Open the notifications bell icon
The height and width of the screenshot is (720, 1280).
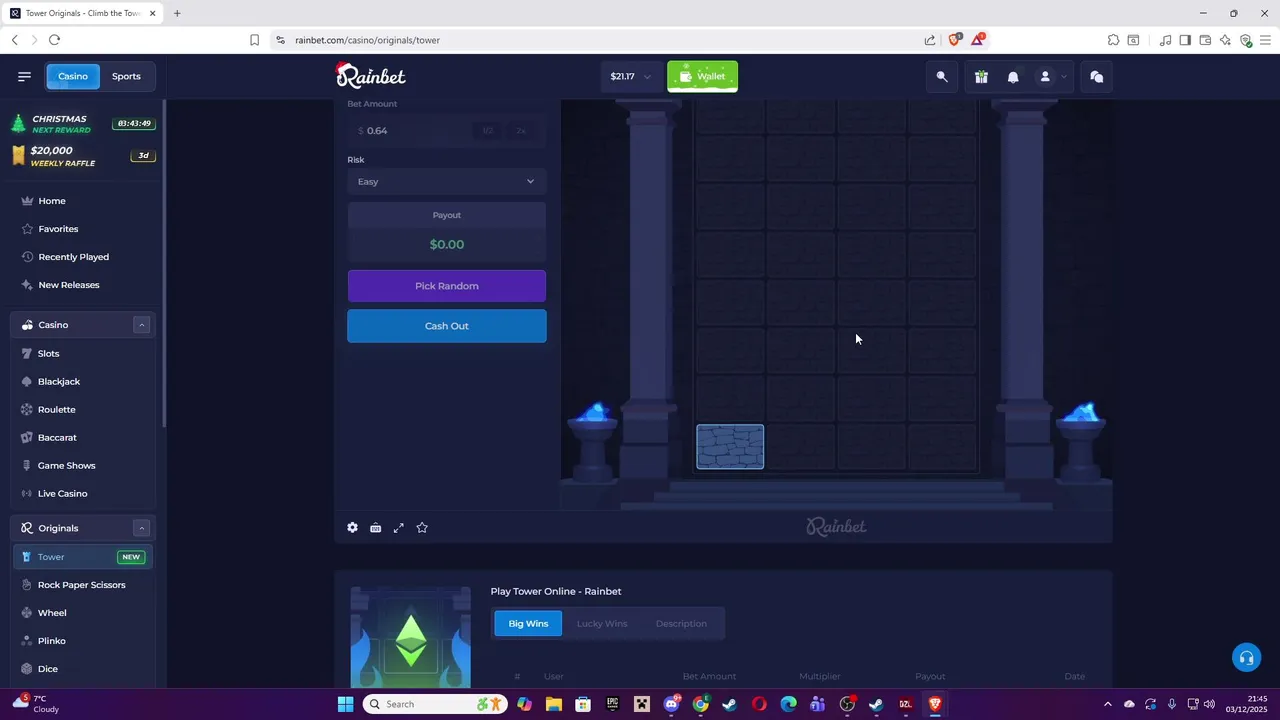(1013, 77)
